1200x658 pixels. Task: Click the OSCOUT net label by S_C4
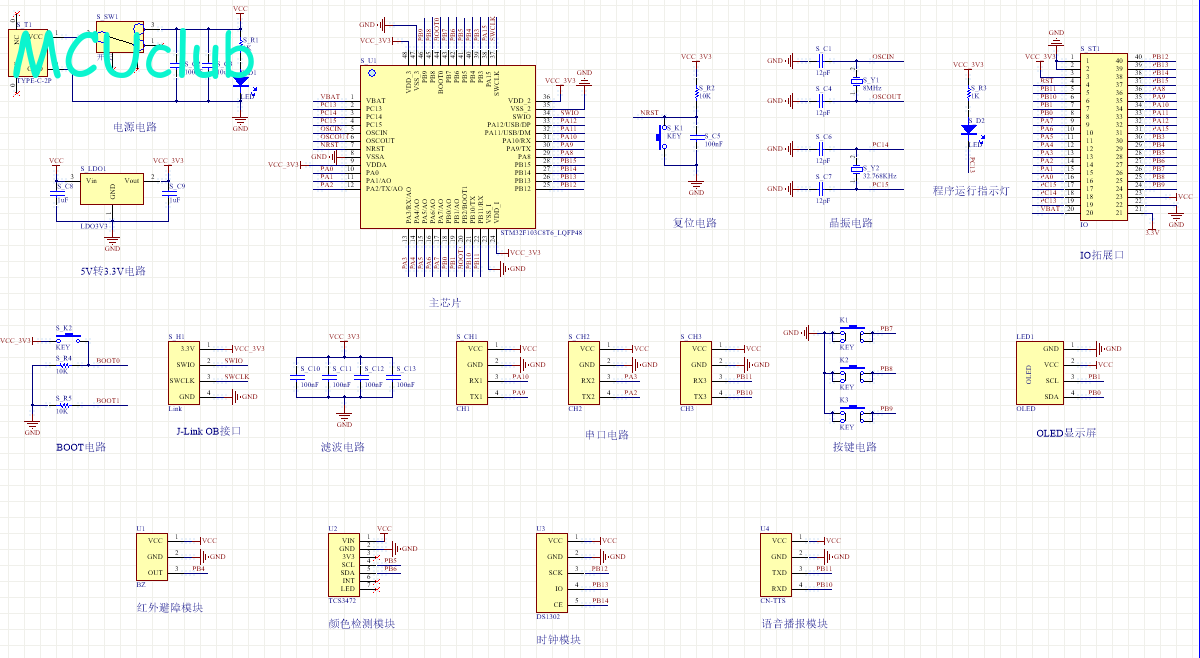(887, 97)
